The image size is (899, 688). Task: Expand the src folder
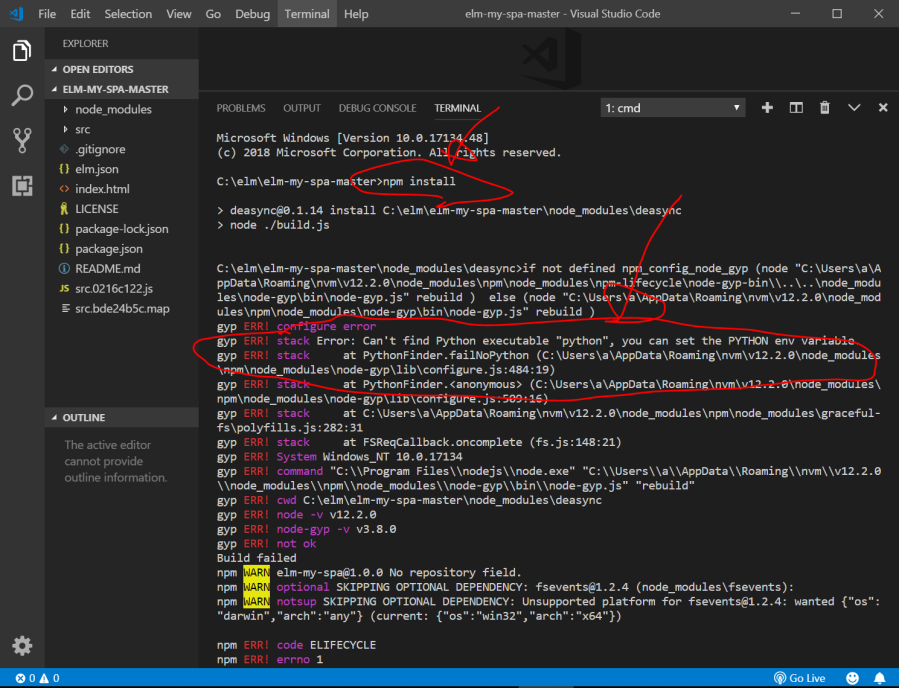point(83,129)
